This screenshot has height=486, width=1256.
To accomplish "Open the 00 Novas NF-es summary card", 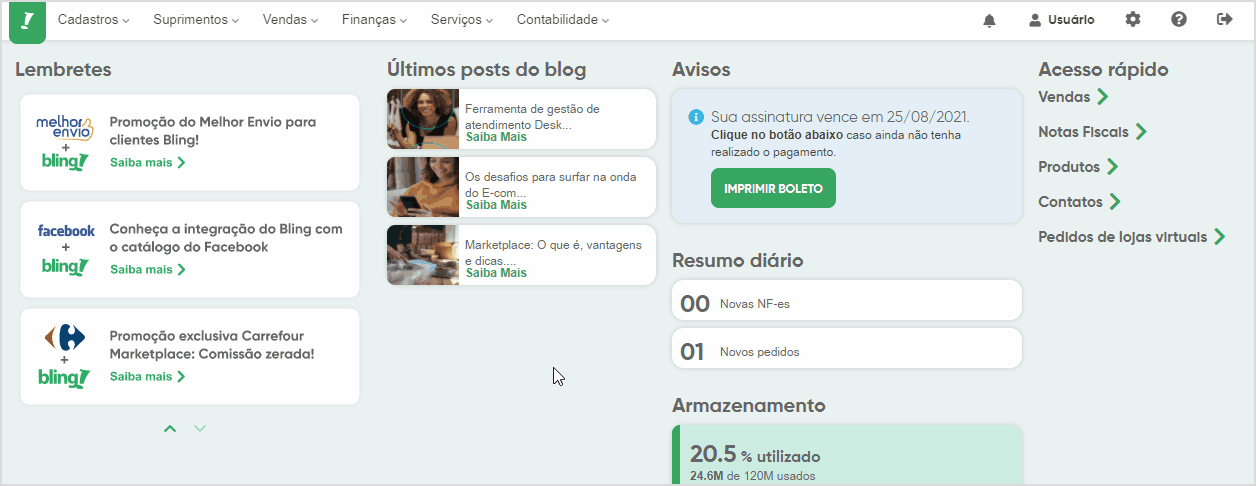I will pyautogui.click(x=847, y=300).
